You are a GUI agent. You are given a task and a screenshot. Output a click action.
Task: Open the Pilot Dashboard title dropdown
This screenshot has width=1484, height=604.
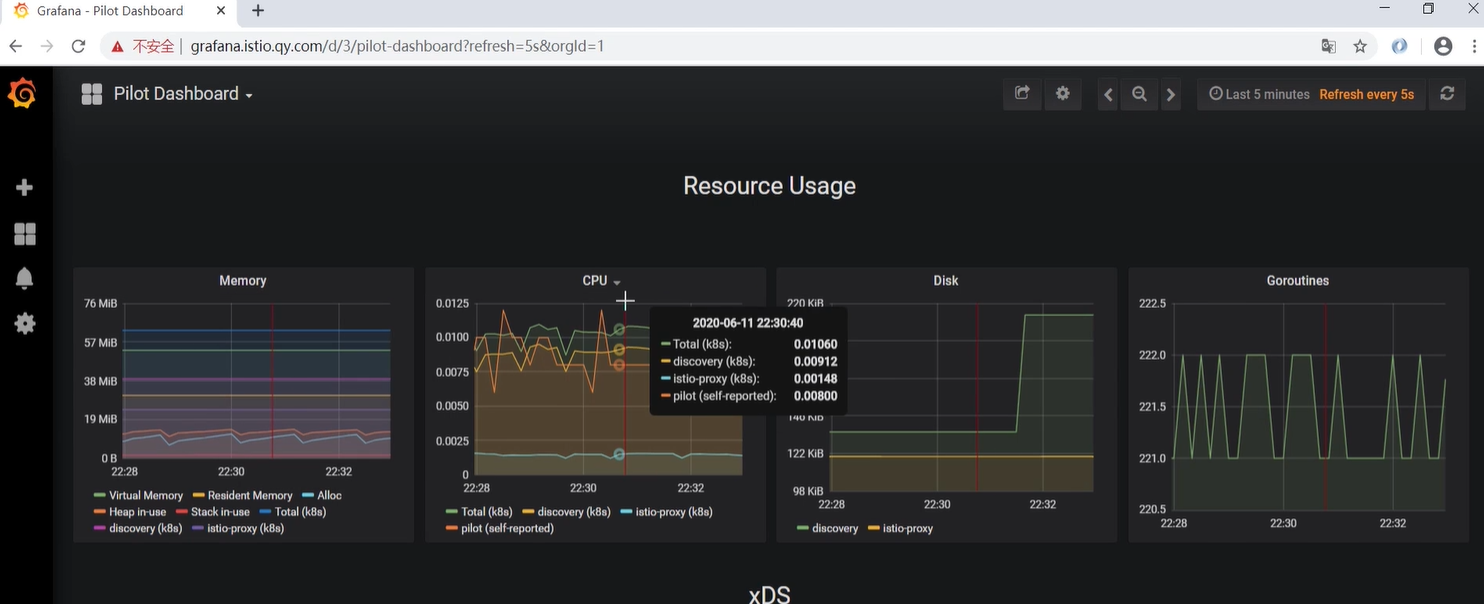coord(183,94)
